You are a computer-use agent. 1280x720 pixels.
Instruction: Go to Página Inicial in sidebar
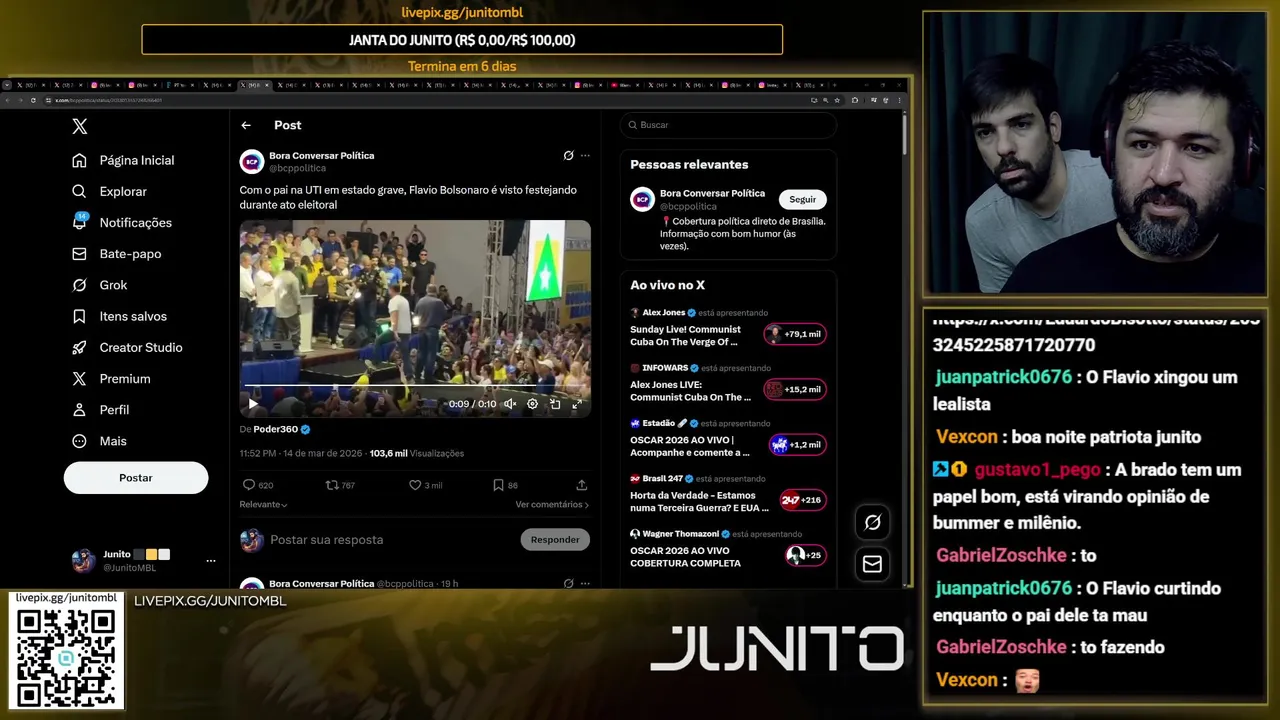123,160
